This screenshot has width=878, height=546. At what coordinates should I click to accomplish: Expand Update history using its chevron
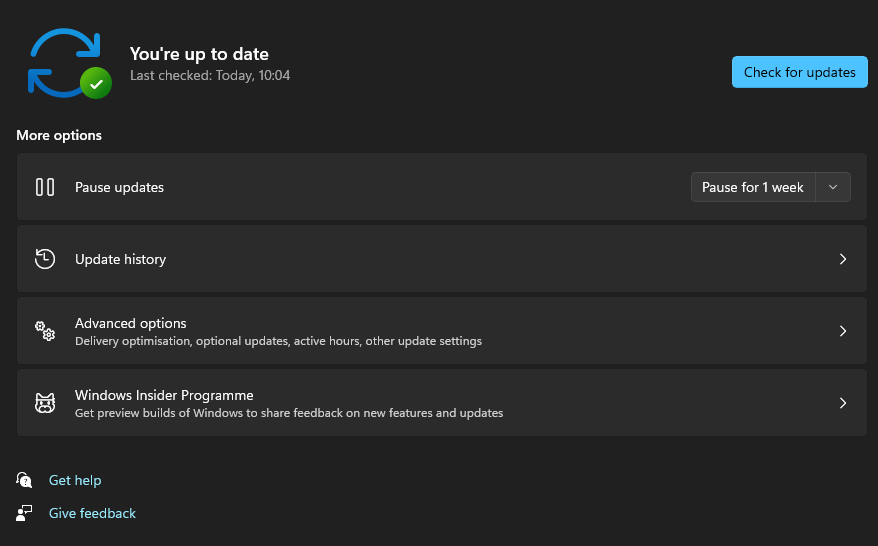843,259
